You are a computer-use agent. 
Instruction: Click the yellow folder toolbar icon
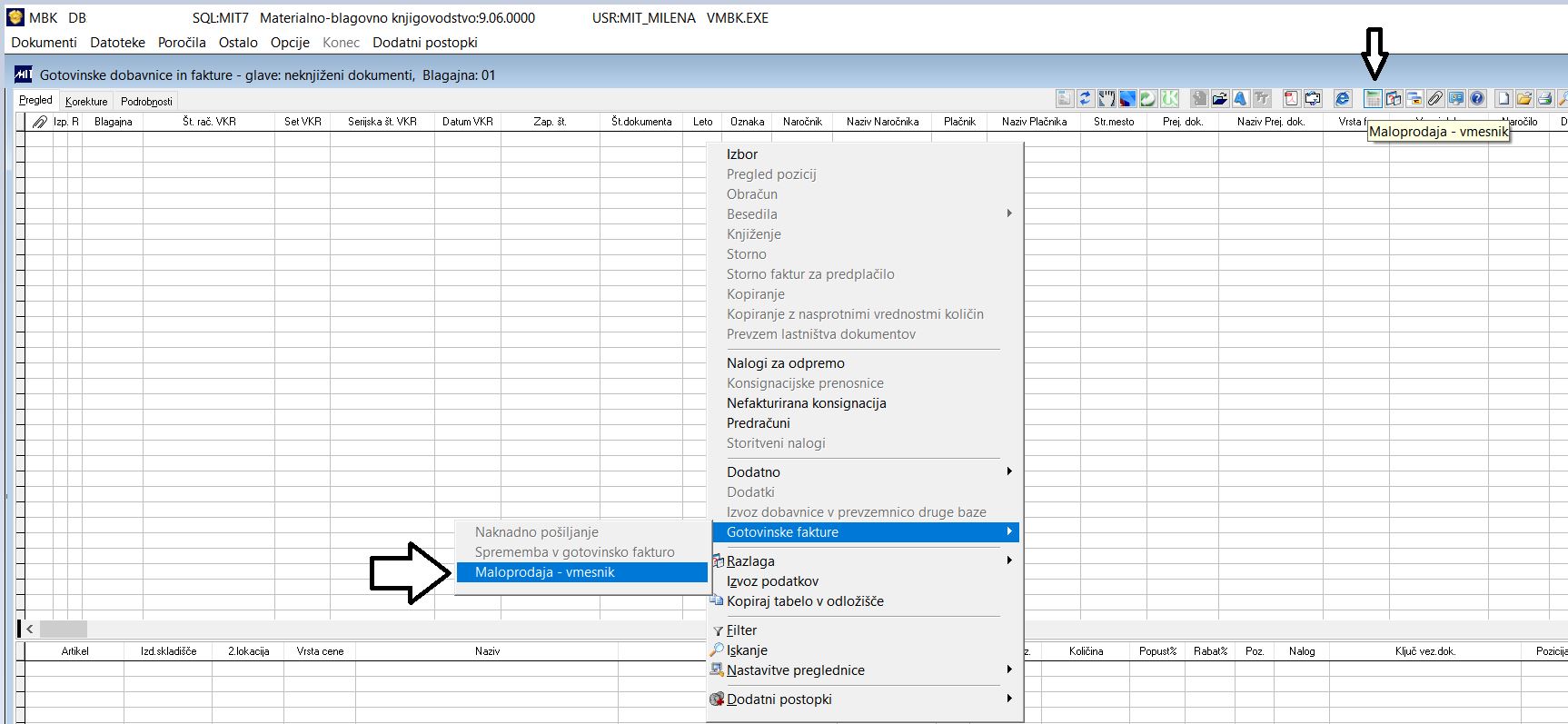click(x=1524, y=98)
